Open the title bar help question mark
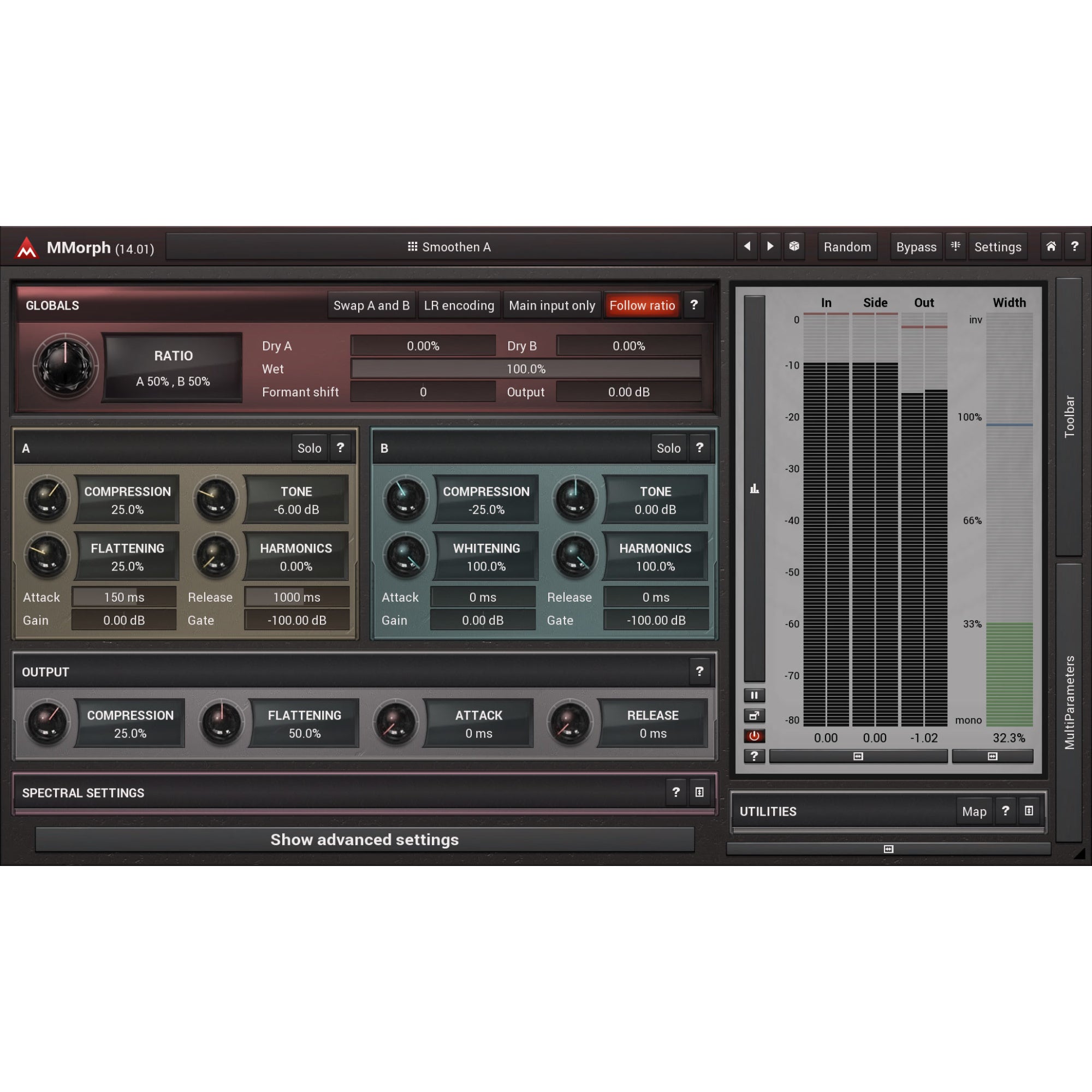The width and height of the screenshot is (1092, 1092). 1075,246
